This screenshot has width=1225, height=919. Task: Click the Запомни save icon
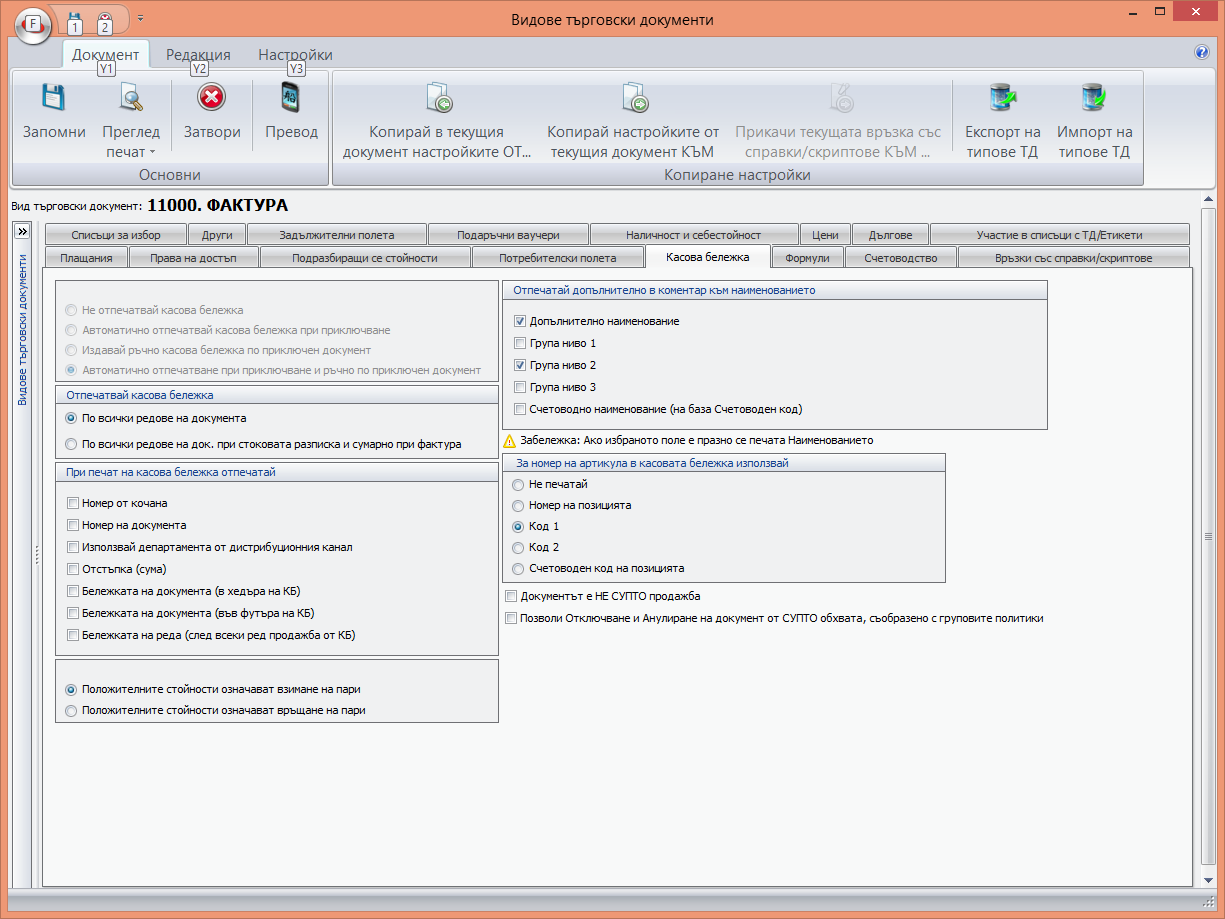(x=53, y=98)
